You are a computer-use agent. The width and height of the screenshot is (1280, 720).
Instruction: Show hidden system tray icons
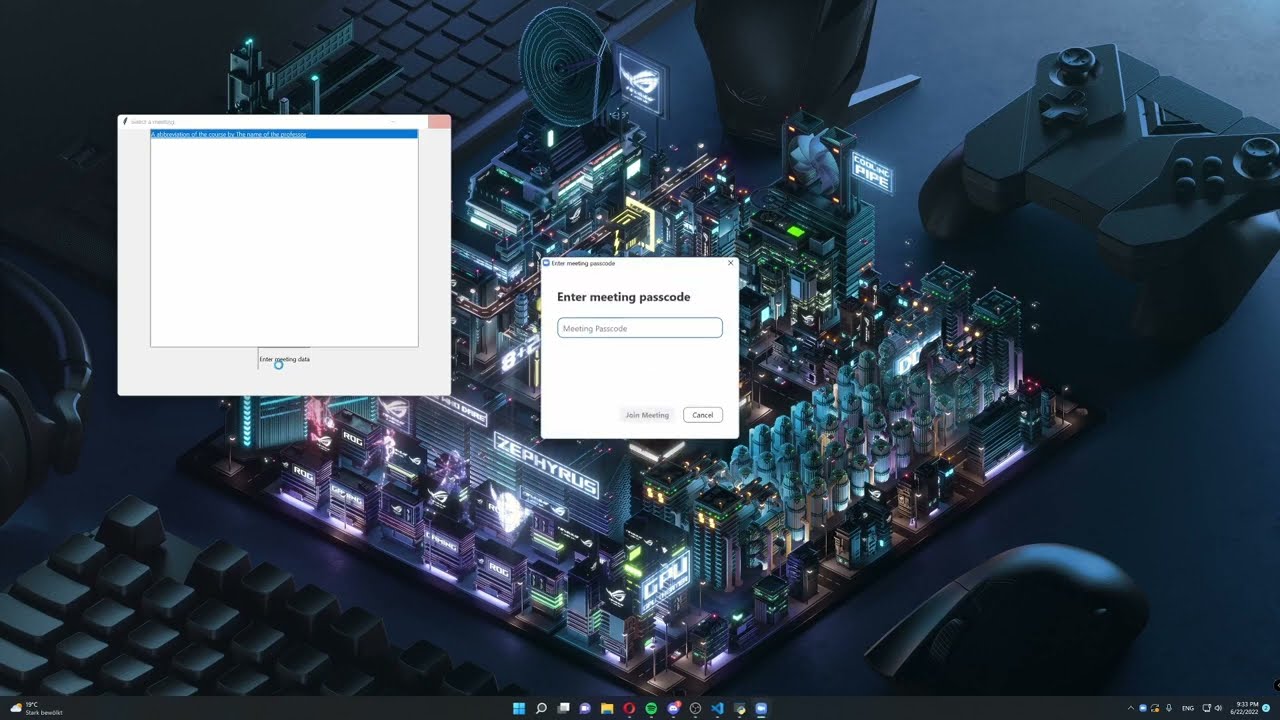(x=1131, y=708)
